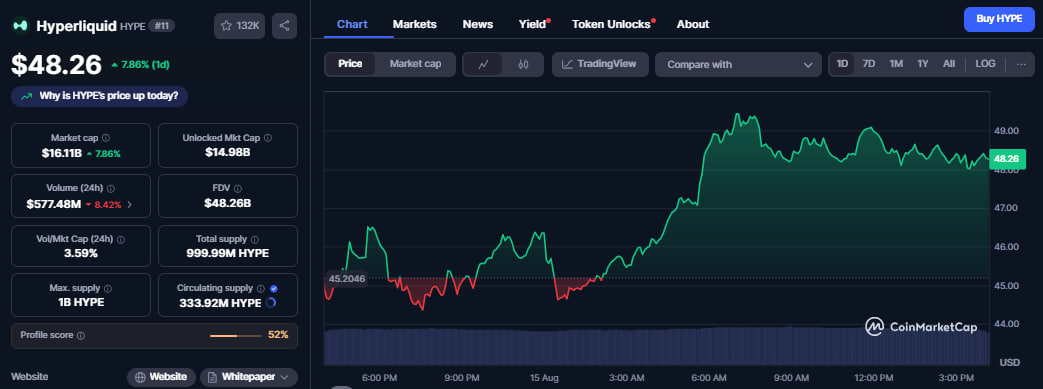Click the share icon next to watchlist
The height and width of the screenshot is (389, 1043).
[284, 26]
